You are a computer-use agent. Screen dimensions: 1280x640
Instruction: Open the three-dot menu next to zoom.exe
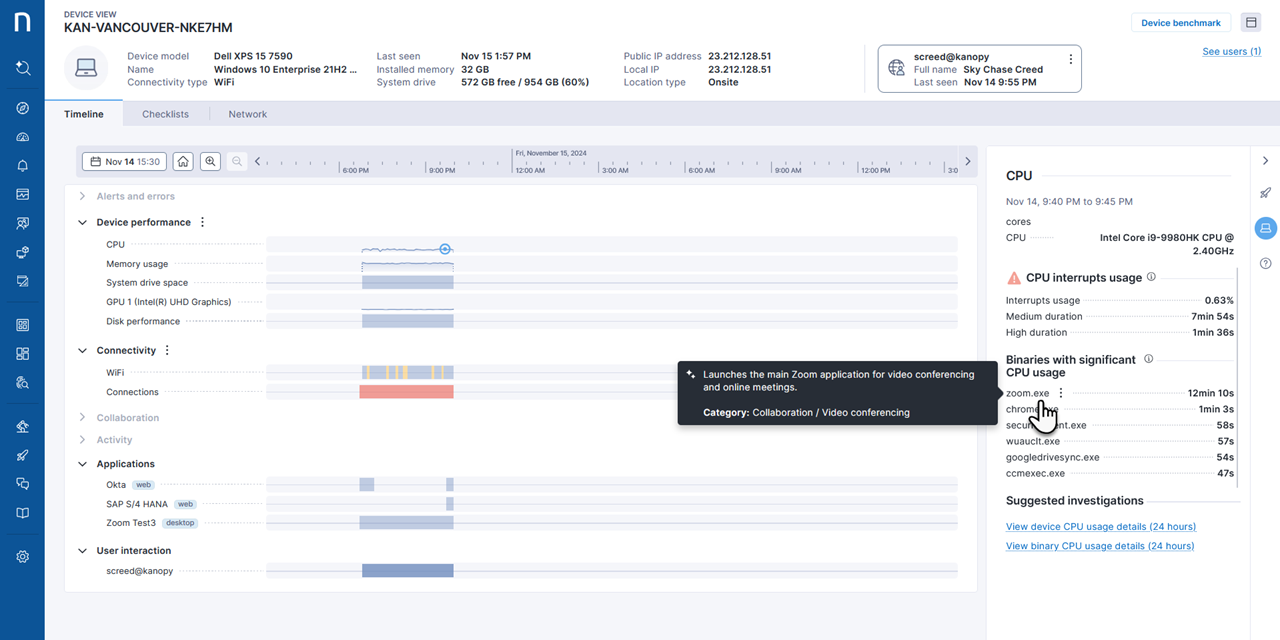point(1061,393)
